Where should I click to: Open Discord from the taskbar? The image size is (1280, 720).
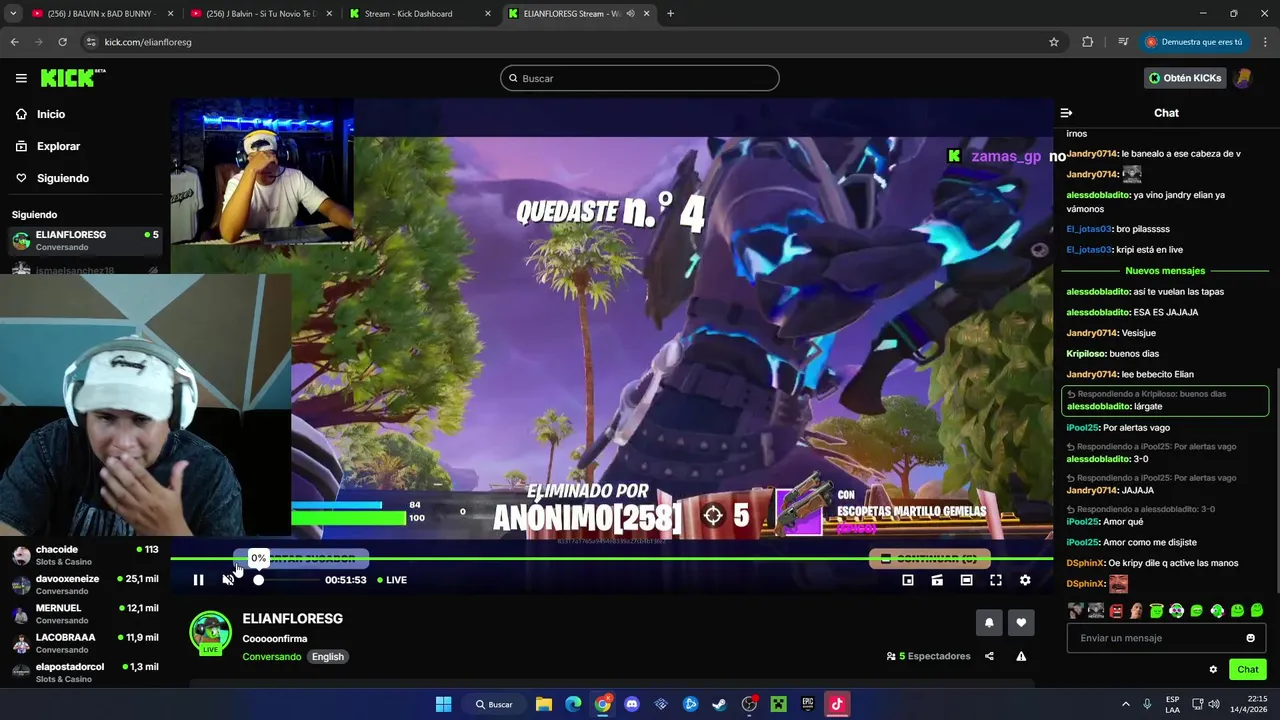pyautogui.click(x=631, y=704)
